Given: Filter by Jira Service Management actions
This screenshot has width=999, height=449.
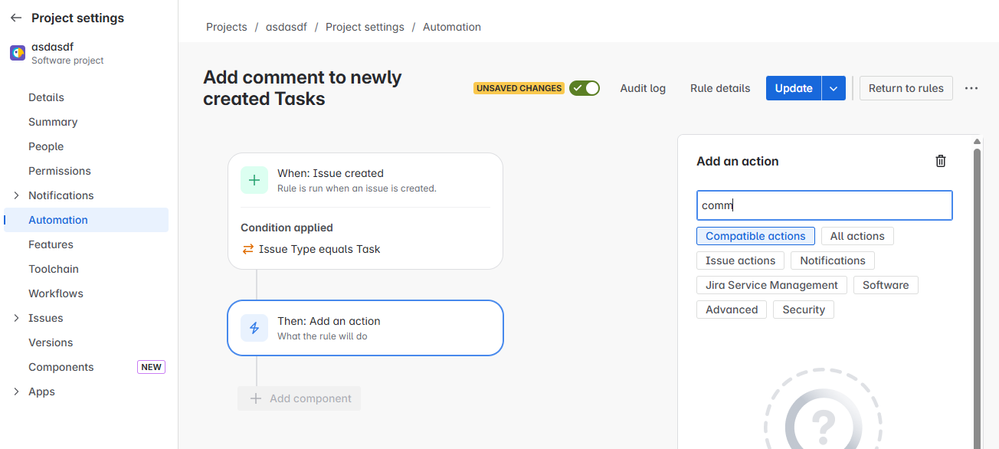Looking at the screenshot, I should [772, 285].
